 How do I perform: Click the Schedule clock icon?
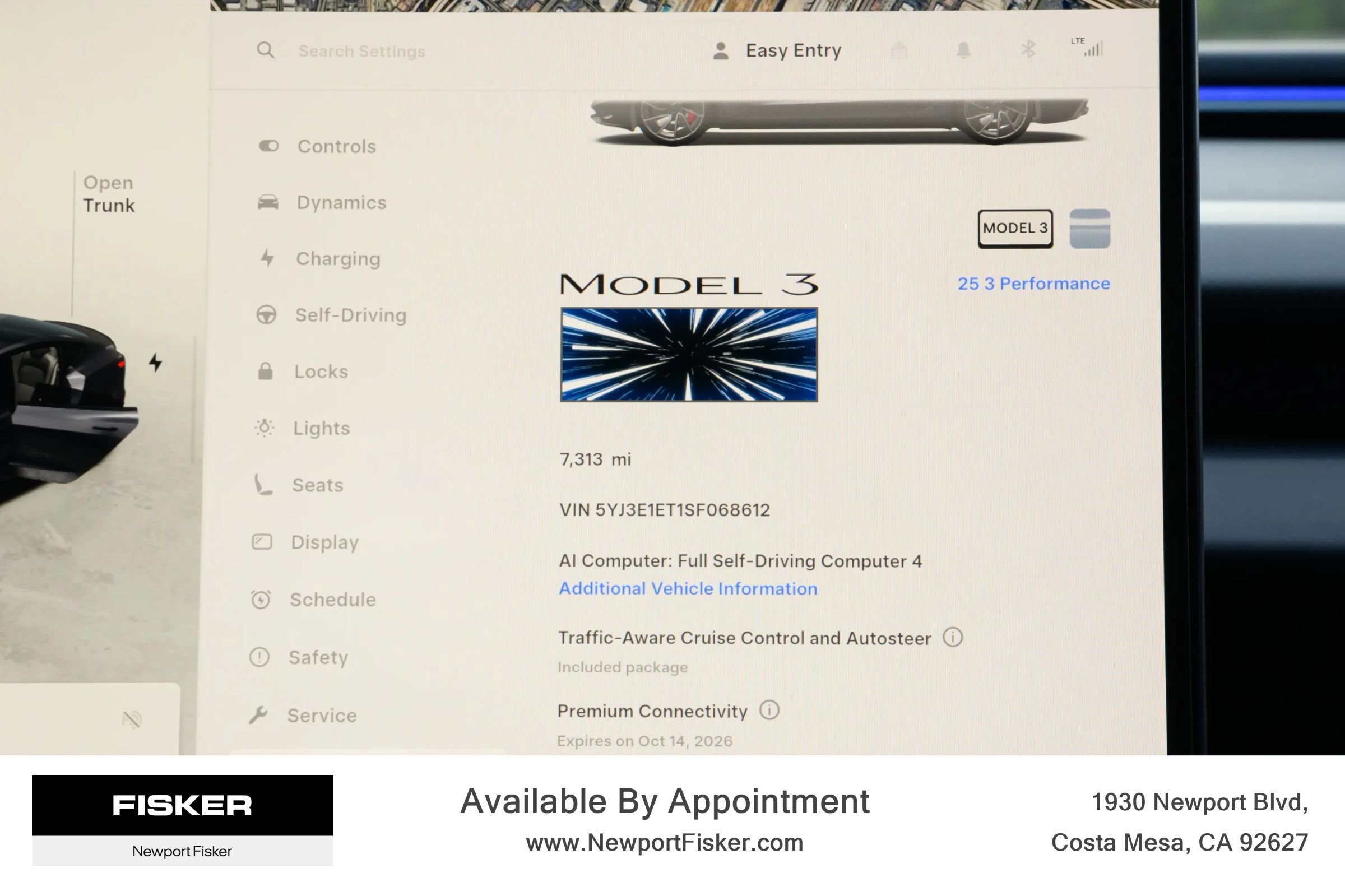point(261,600)
